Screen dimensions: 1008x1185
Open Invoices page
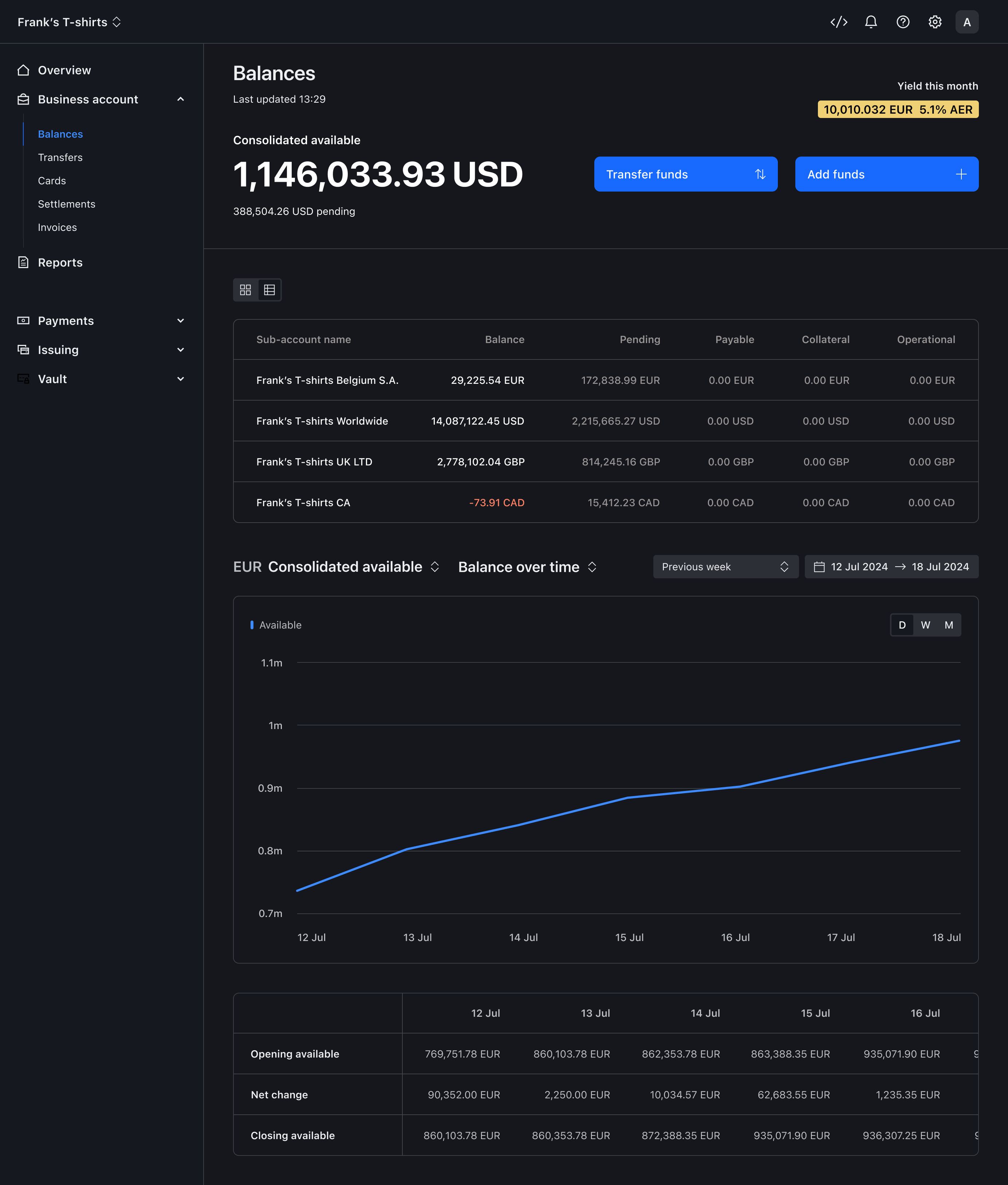[57, 227]
